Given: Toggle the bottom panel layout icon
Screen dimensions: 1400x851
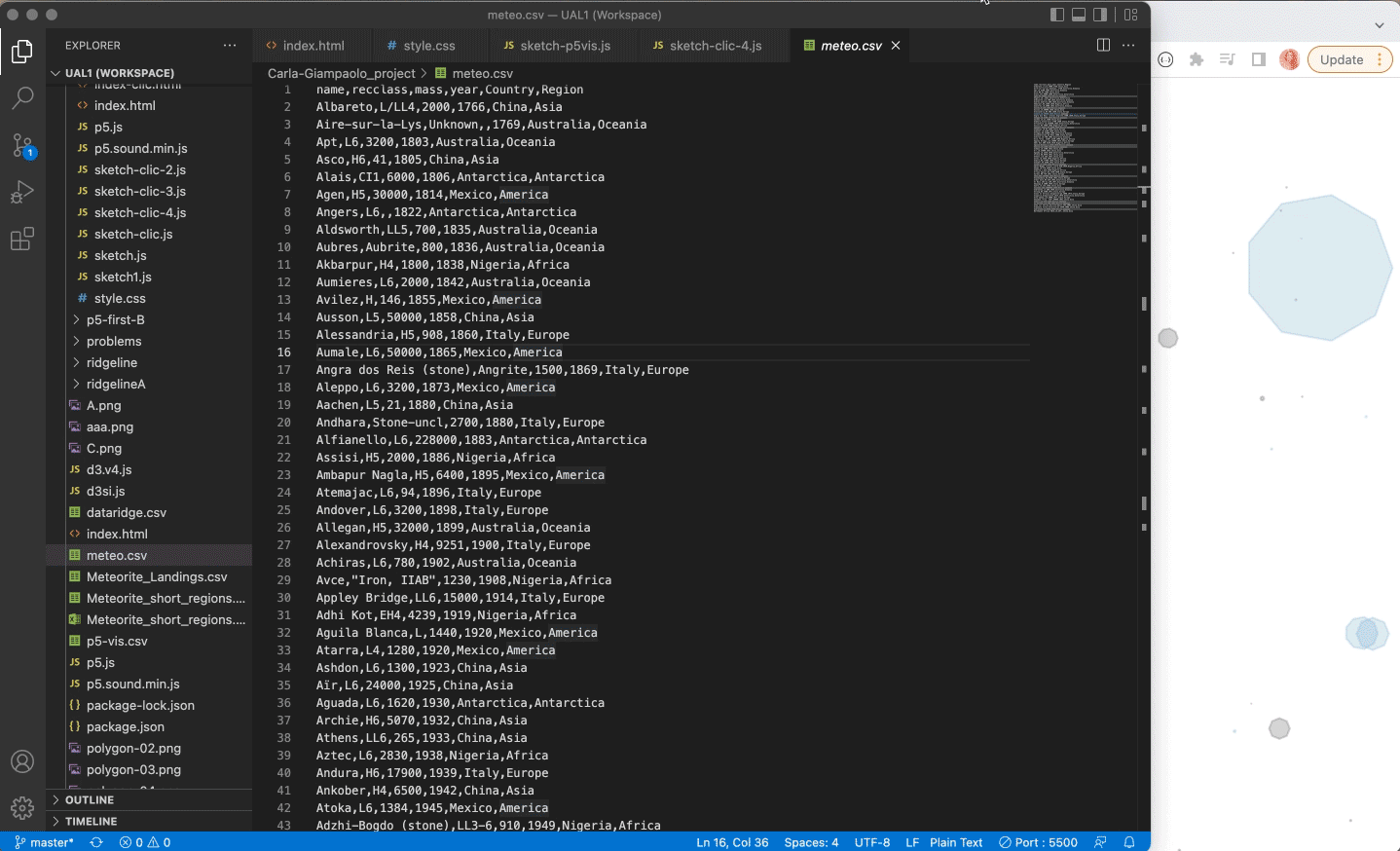Looking at the screenshot, I should pyautogui.click(x=1079, y=15).
